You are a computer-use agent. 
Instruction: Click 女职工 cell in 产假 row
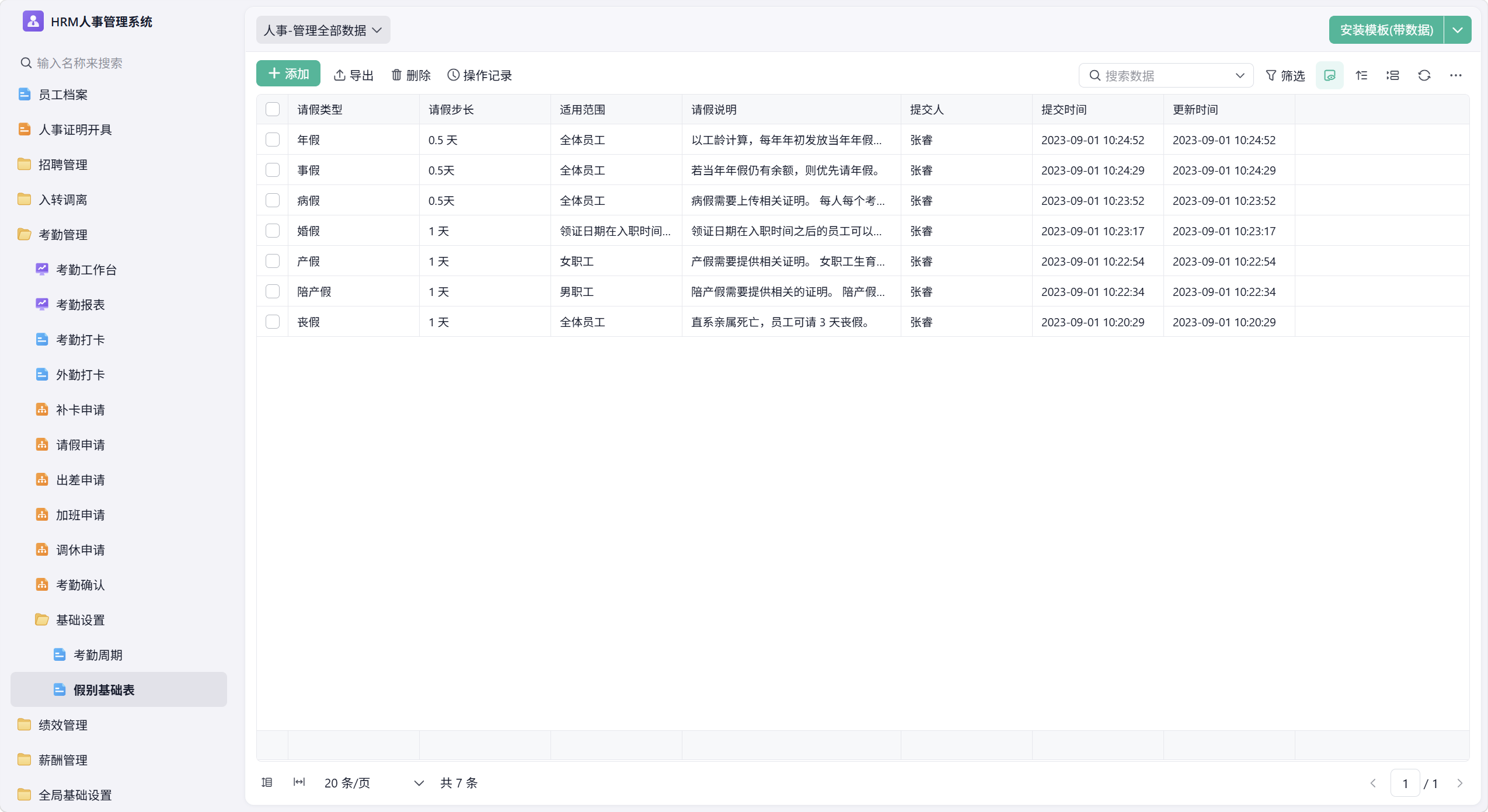tap(616, 261)
